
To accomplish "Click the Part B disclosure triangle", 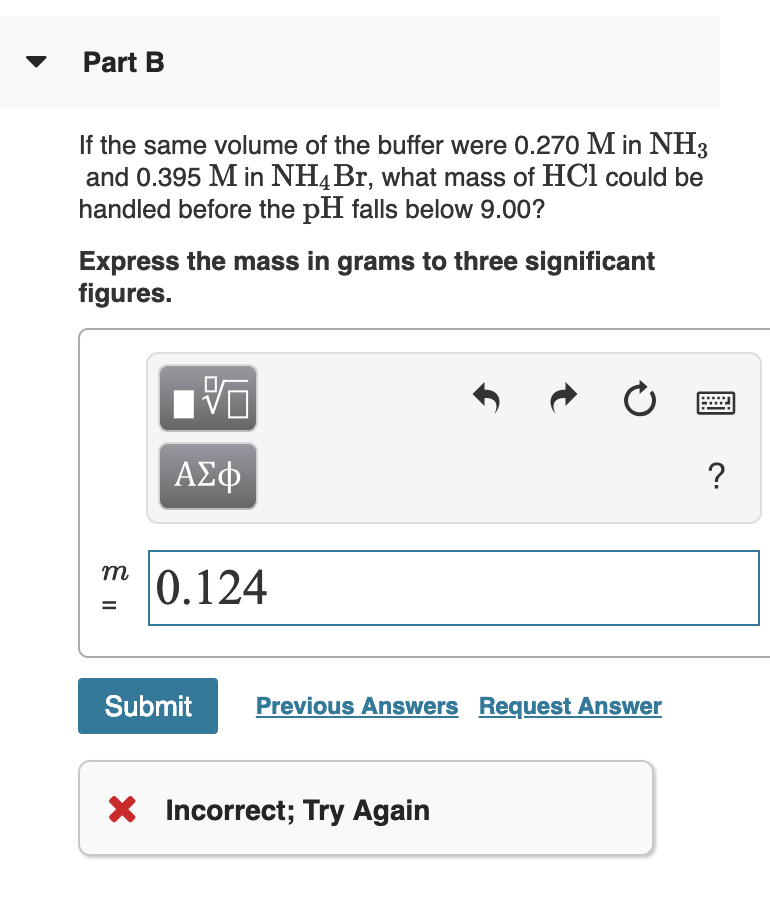I will pyautogui.click(x=35, y=62).
